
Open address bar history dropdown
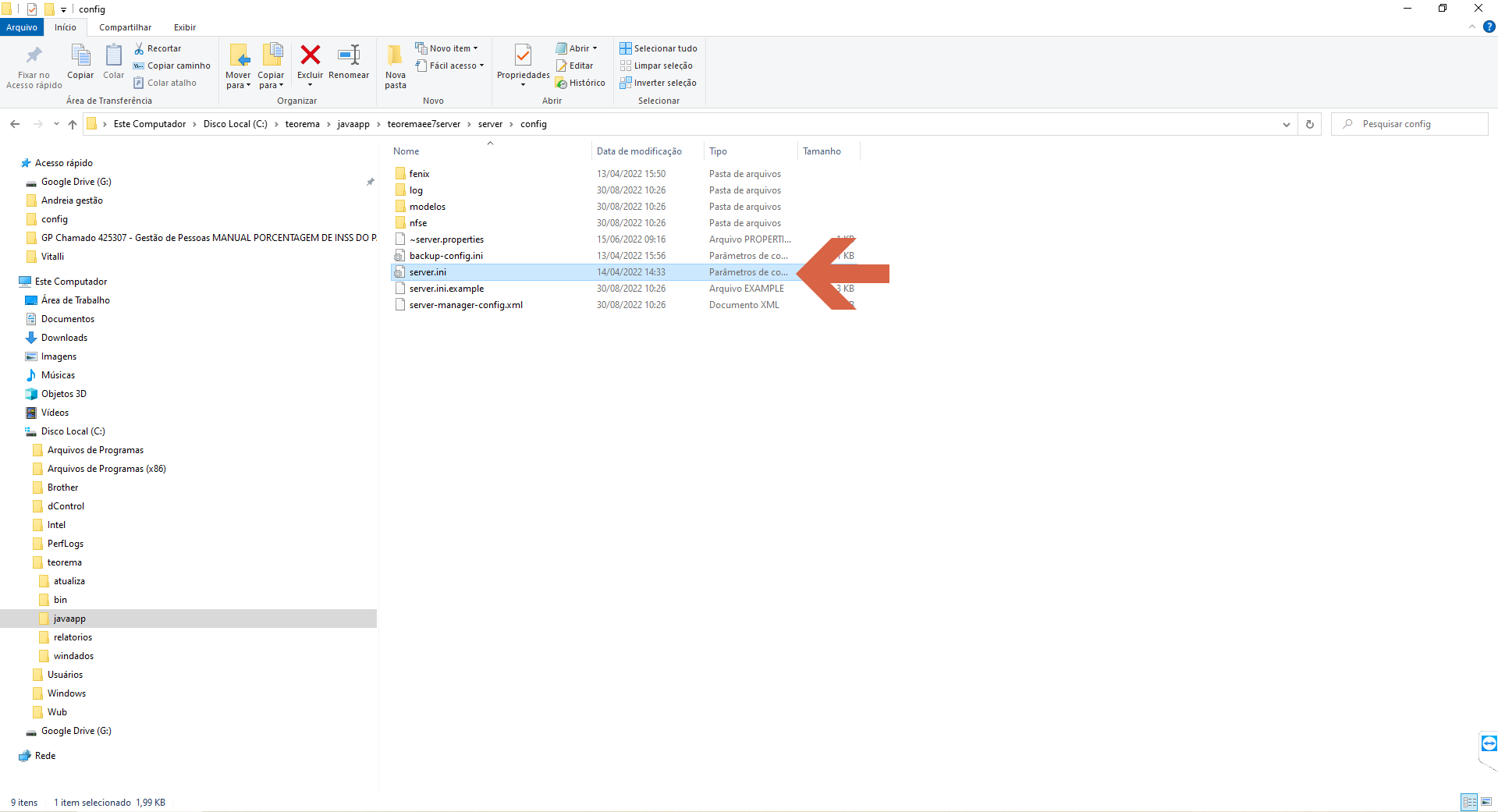[x=1286, y=124]
